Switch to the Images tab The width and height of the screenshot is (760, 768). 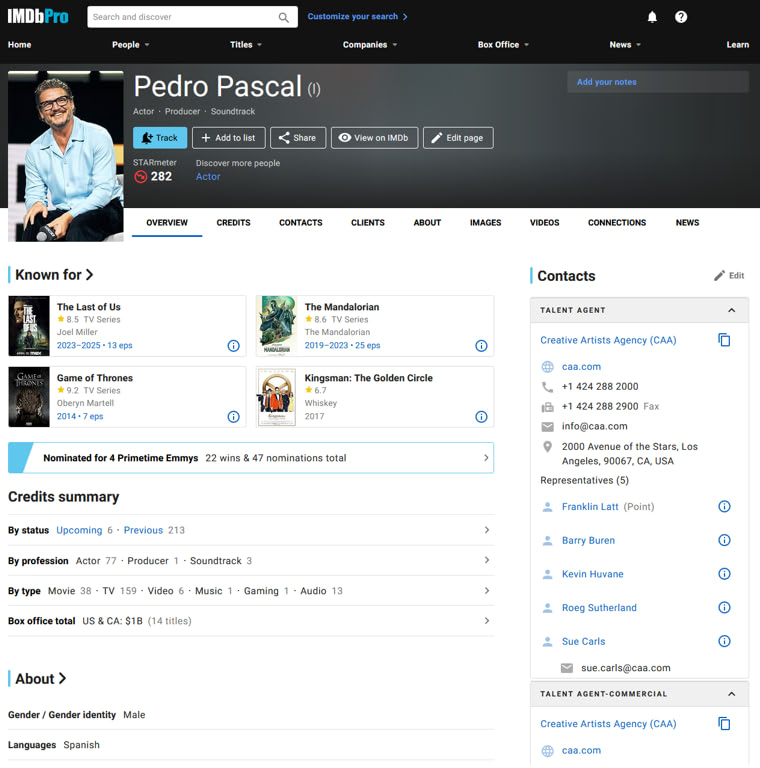point(485,223)
